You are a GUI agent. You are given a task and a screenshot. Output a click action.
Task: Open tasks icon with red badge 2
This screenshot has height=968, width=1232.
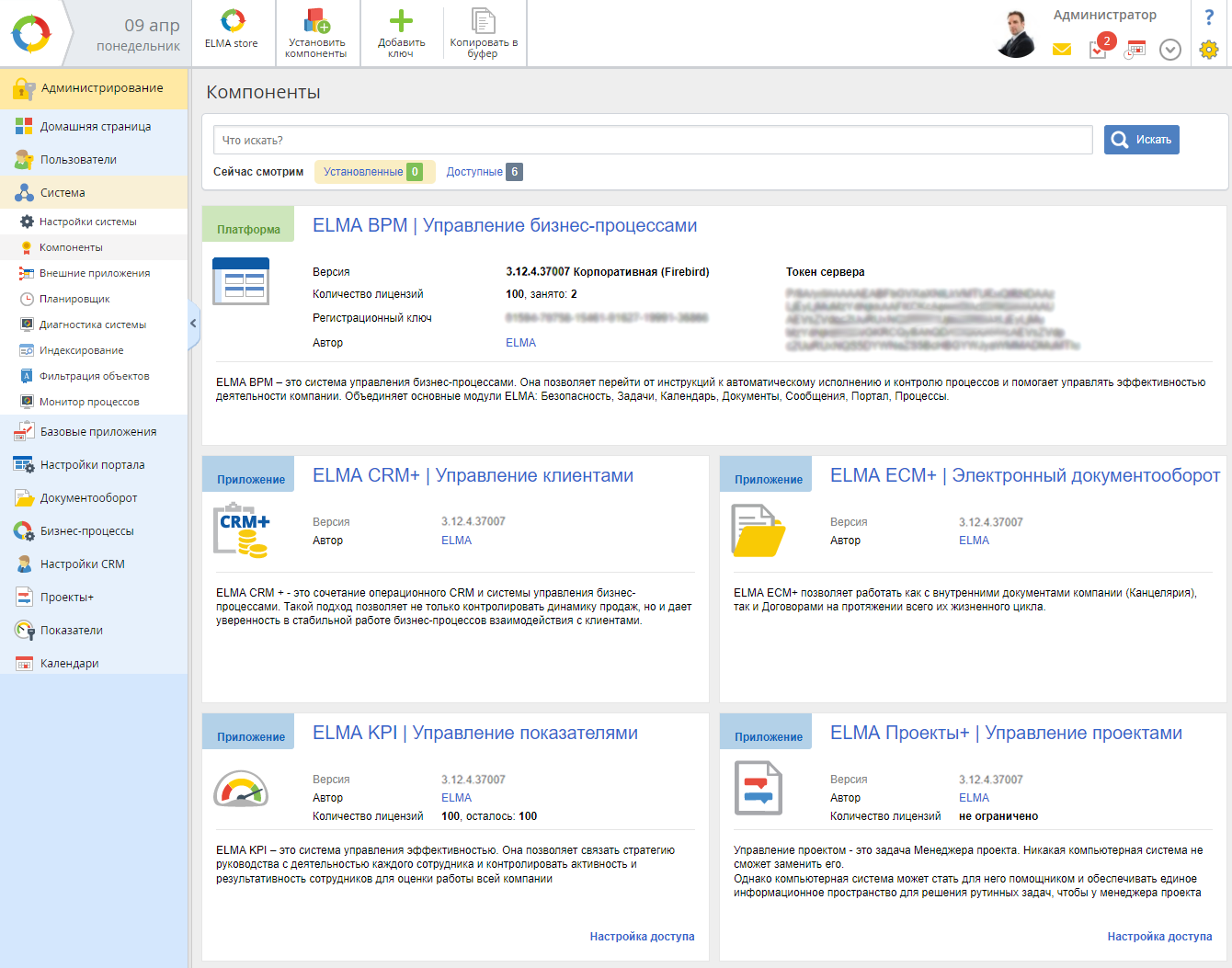coord(1099,48)
